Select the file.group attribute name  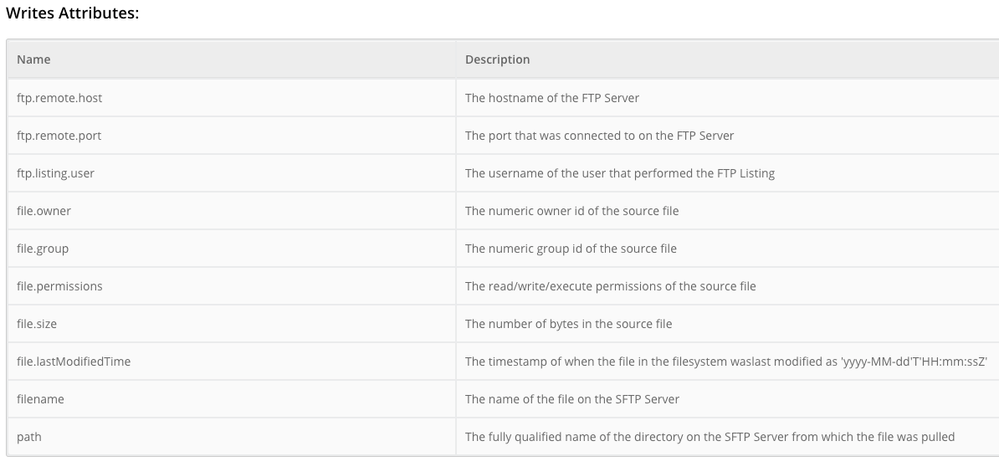tap(43, 248)
